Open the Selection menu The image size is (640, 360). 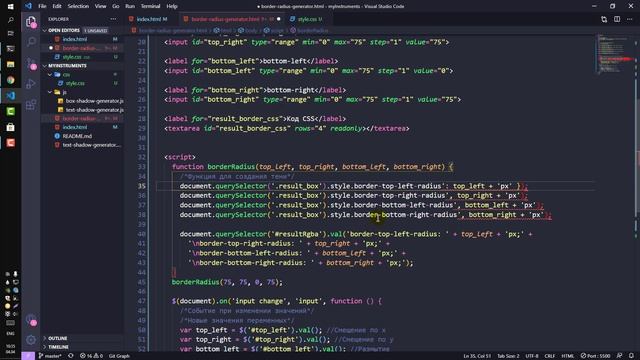tap(78, 6)
